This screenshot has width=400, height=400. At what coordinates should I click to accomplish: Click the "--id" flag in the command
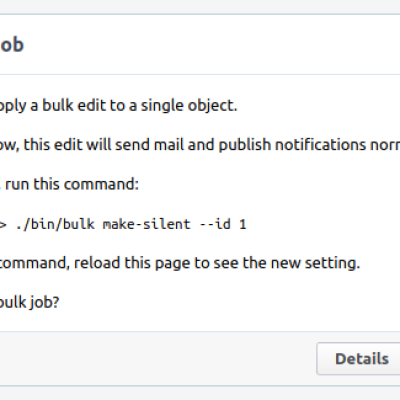[215, 224]
